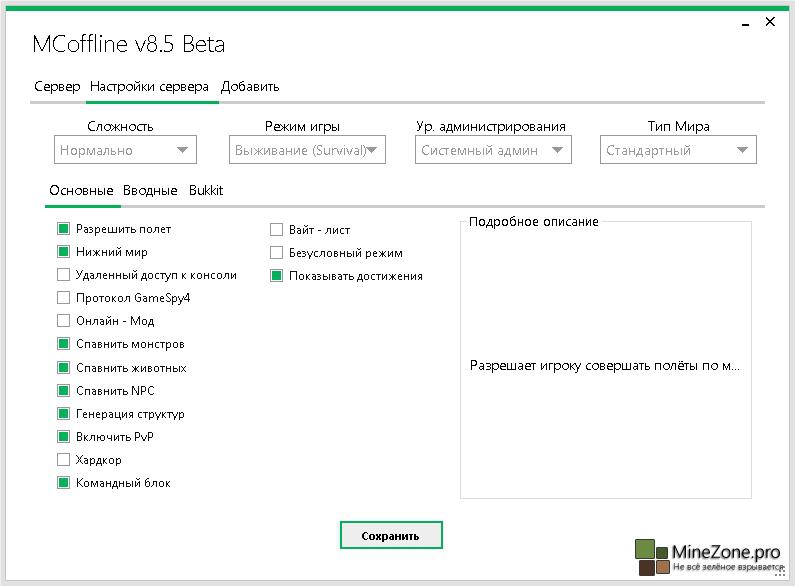Open the Ур. администрирования dropdown

(x=493, y=150)
